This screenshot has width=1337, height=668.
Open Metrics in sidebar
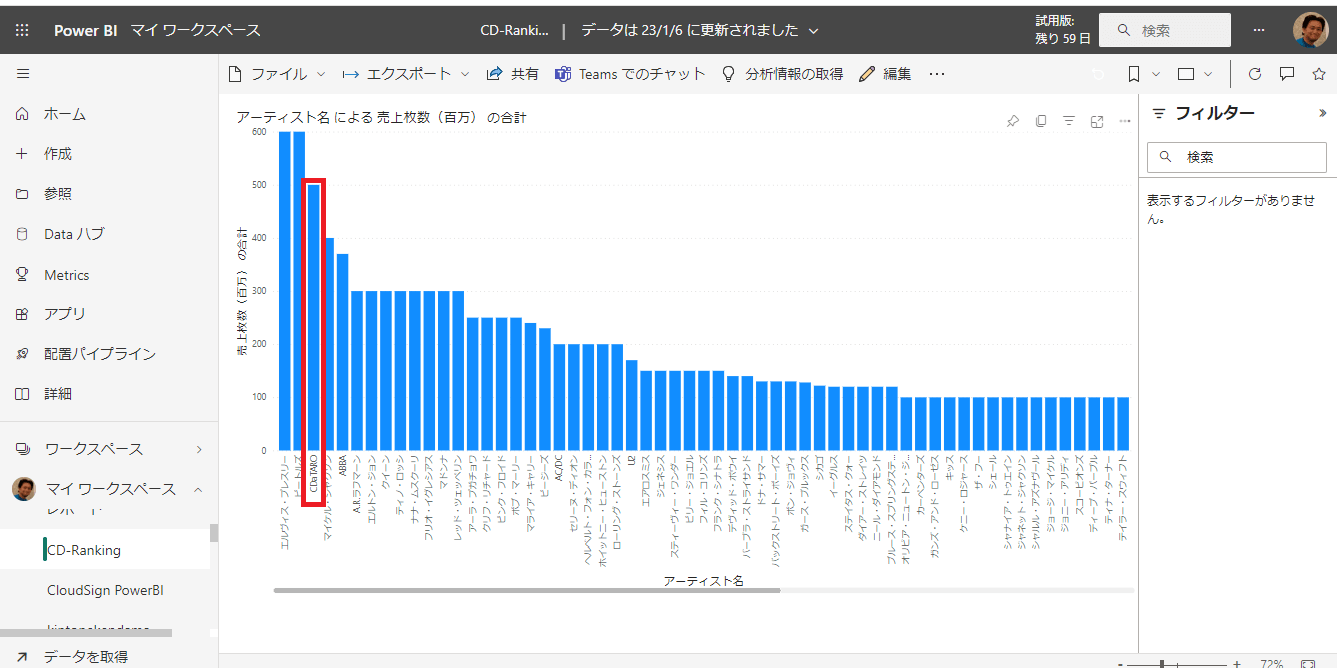pyautogui.click(x=108, y=274)
